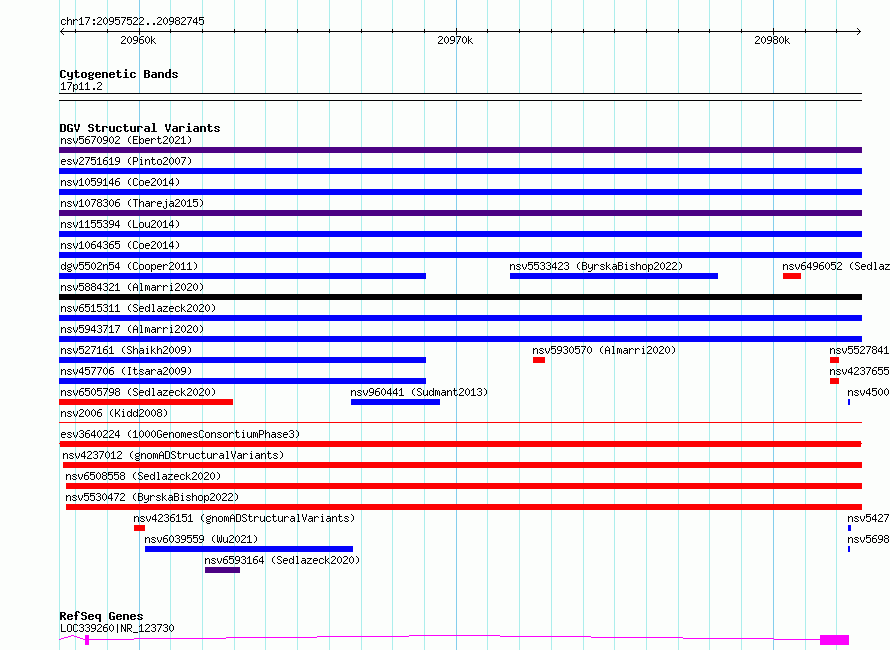The width and height of the screenshot is (890, 650).
Task: Click the nsv457706 (Itsara2009) label
Action: (126, 371)
